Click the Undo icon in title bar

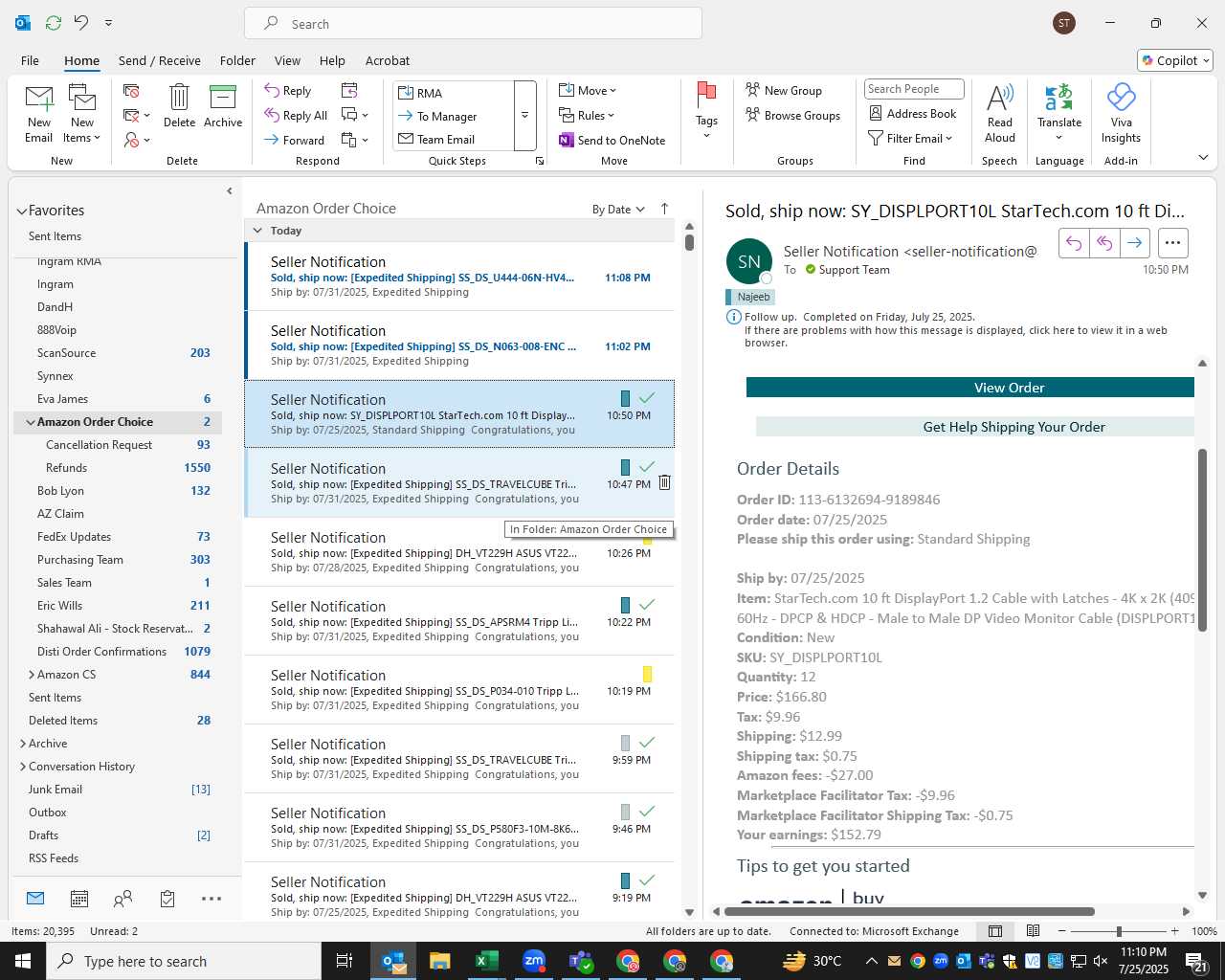point(82,22)
